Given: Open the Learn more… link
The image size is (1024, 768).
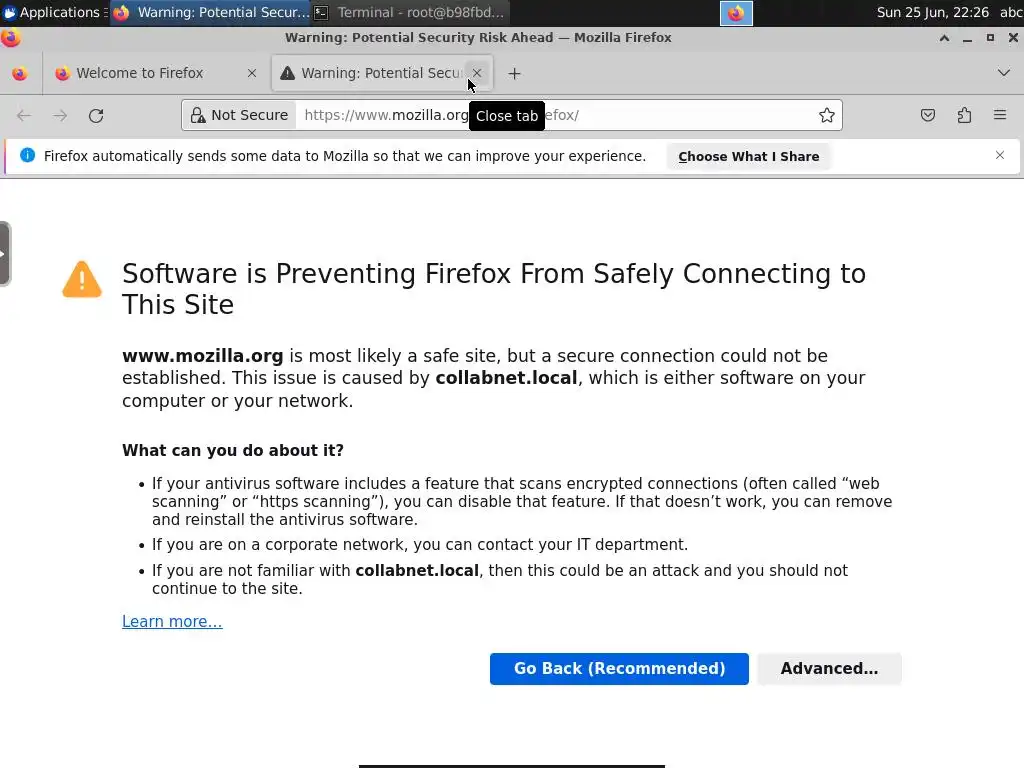Looking at the screenshot, I should 172,621.
